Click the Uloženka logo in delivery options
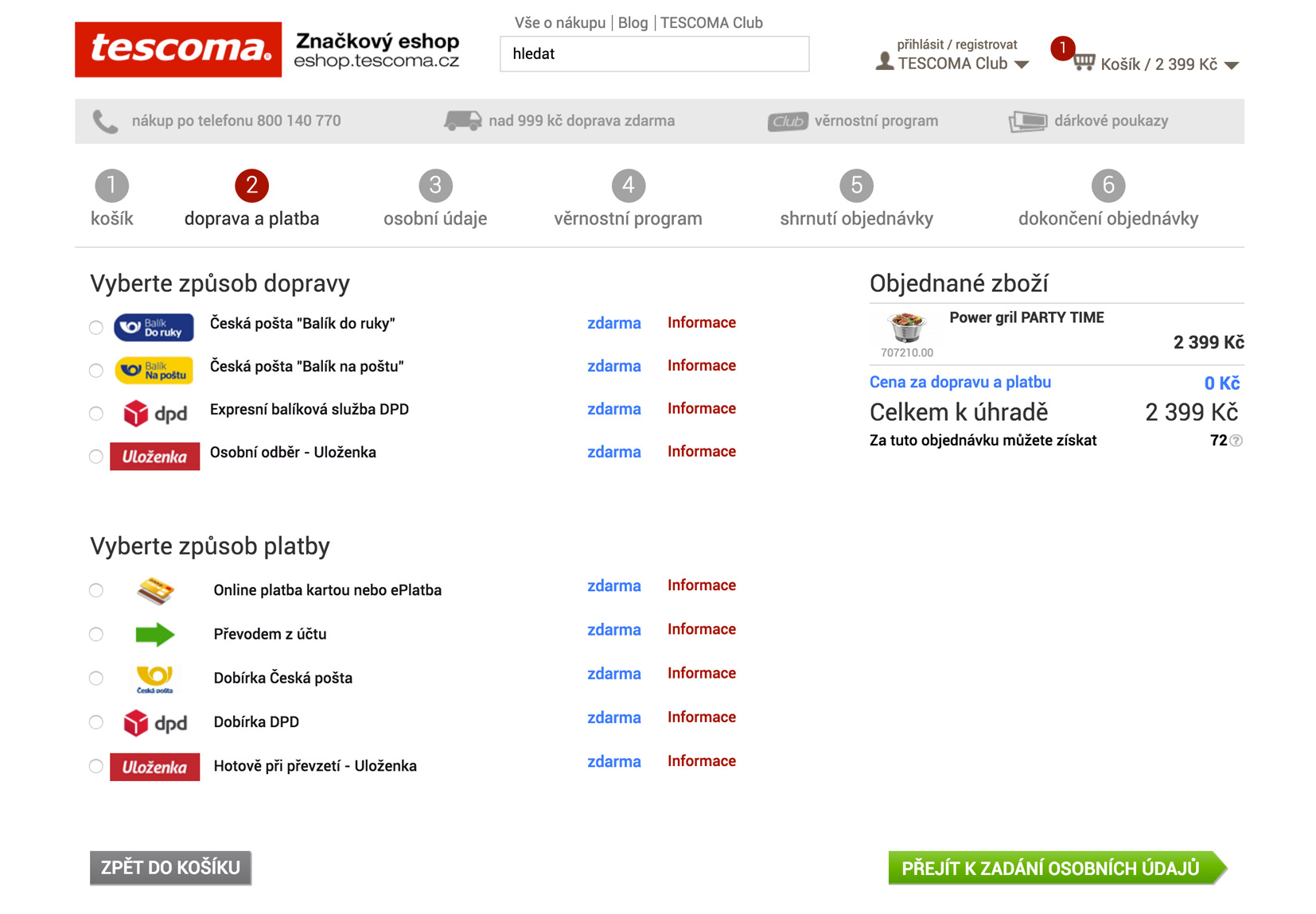The width and height of the screenshot is (1316, 914). (154, 457)
